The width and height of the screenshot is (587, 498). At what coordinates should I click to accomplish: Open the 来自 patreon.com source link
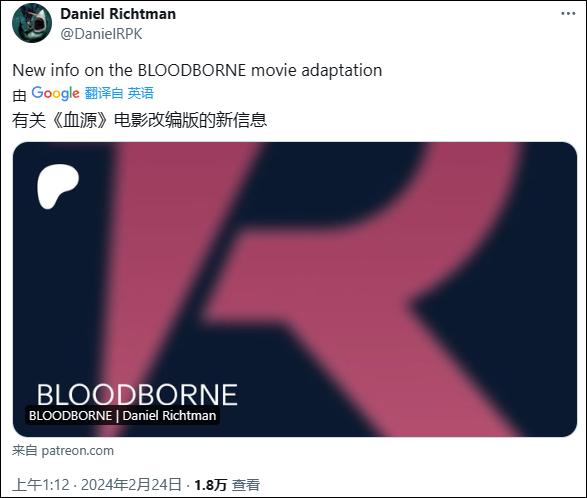[x=63, y=450]
